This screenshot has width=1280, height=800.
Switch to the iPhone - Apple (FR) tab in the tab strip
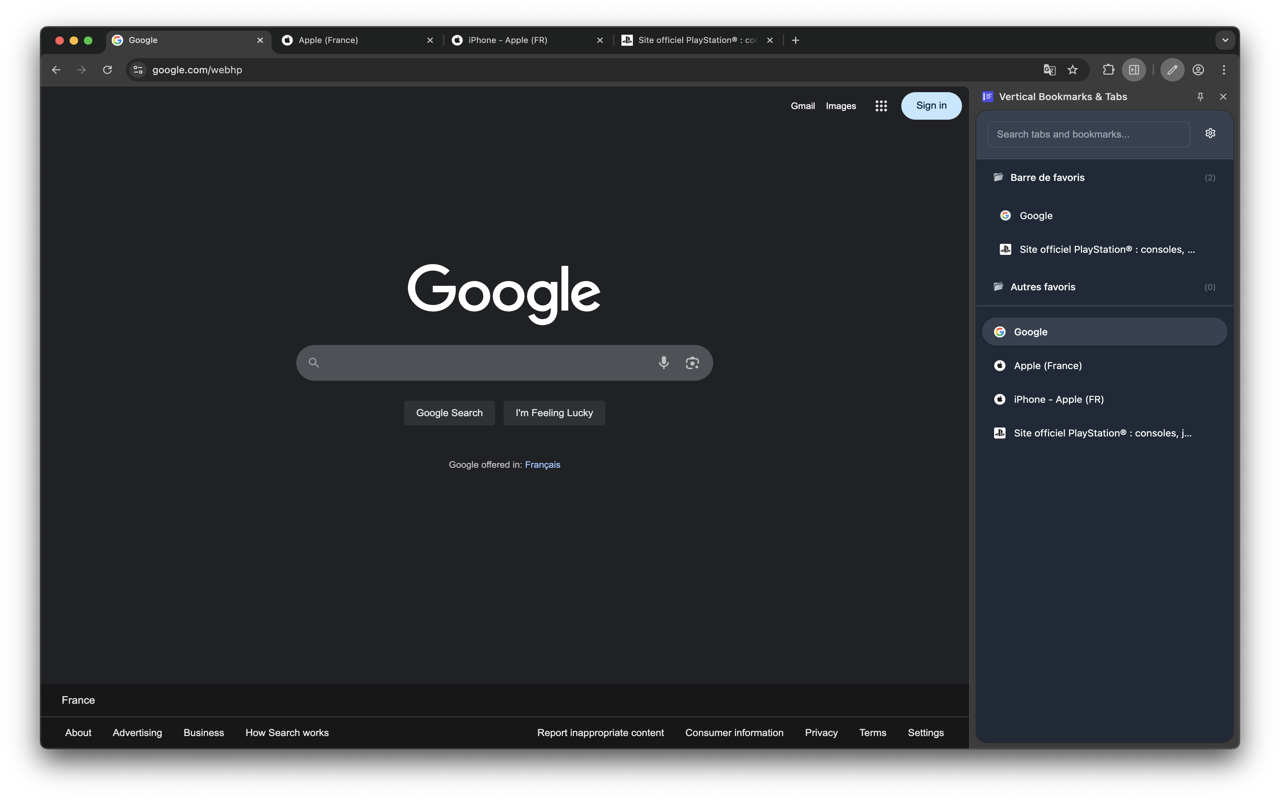point(527,40)
